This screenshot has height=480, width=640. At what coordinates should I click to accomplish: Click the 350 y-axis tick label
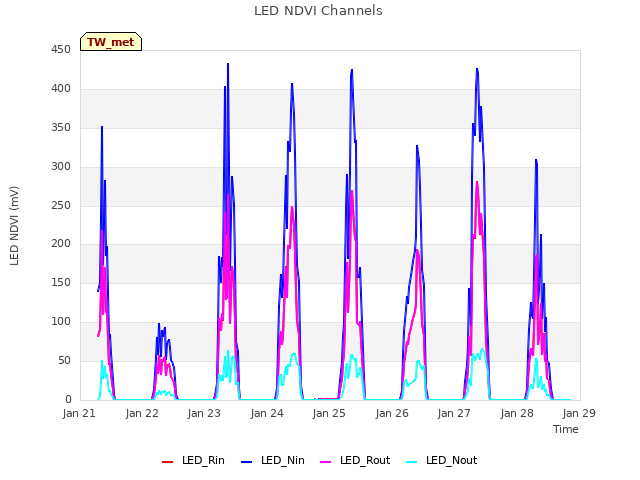click(x=61, y=128)
